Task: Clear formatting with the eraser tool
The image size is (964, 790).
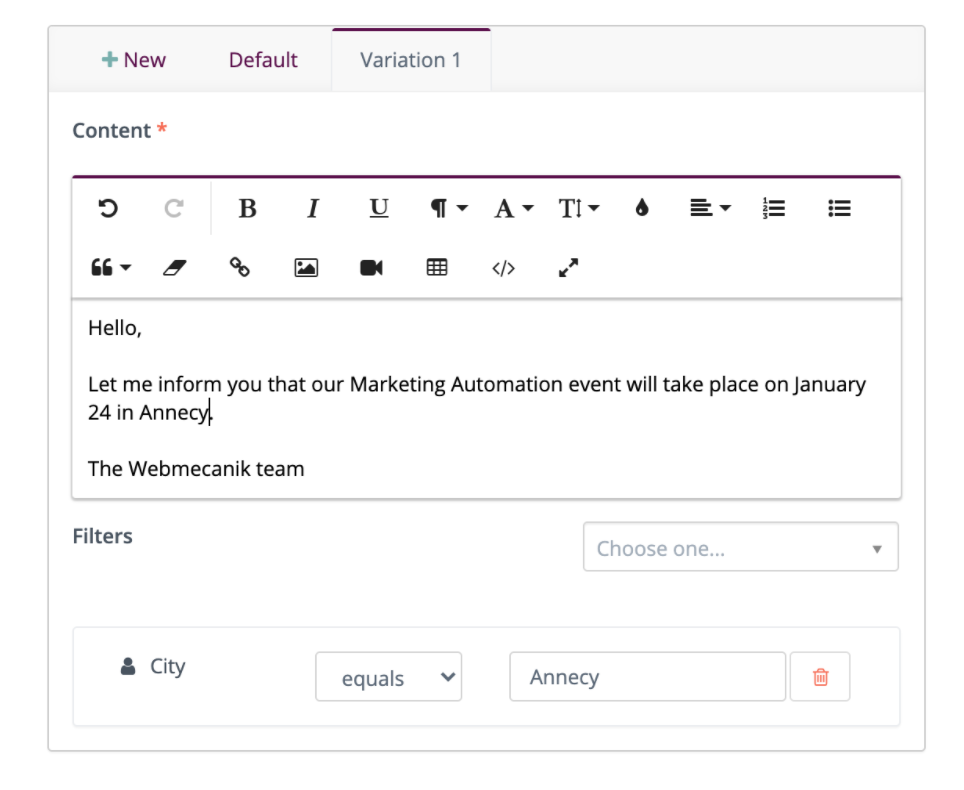Action: click(x=173, y=267)
